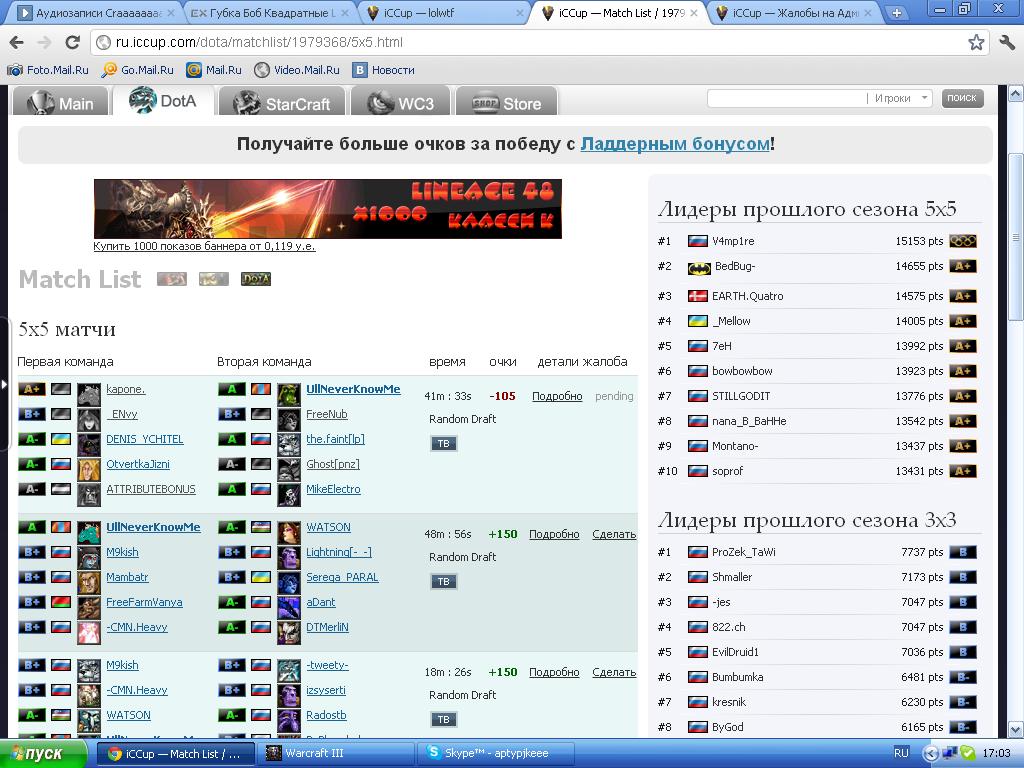Click the Lineage banner advertisement
Image resolution: width=1024 pixels, height=768 pixels.
328,209
